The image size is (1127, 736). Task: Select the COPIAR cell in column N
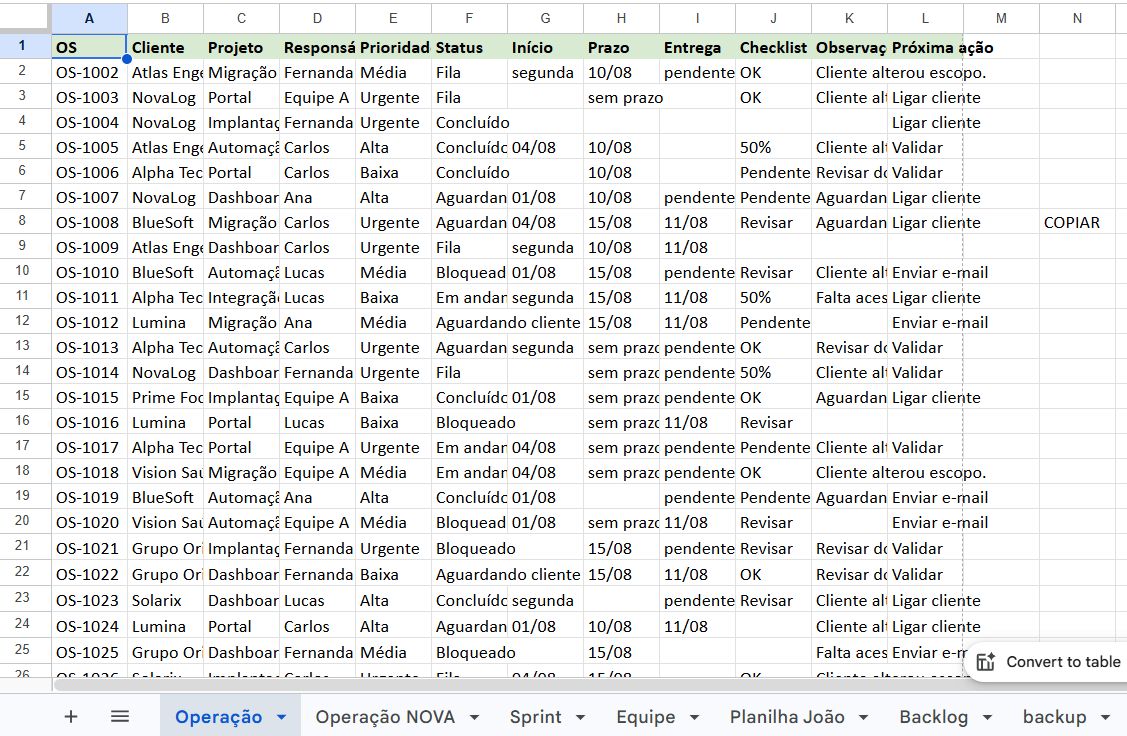[1077, 223]
